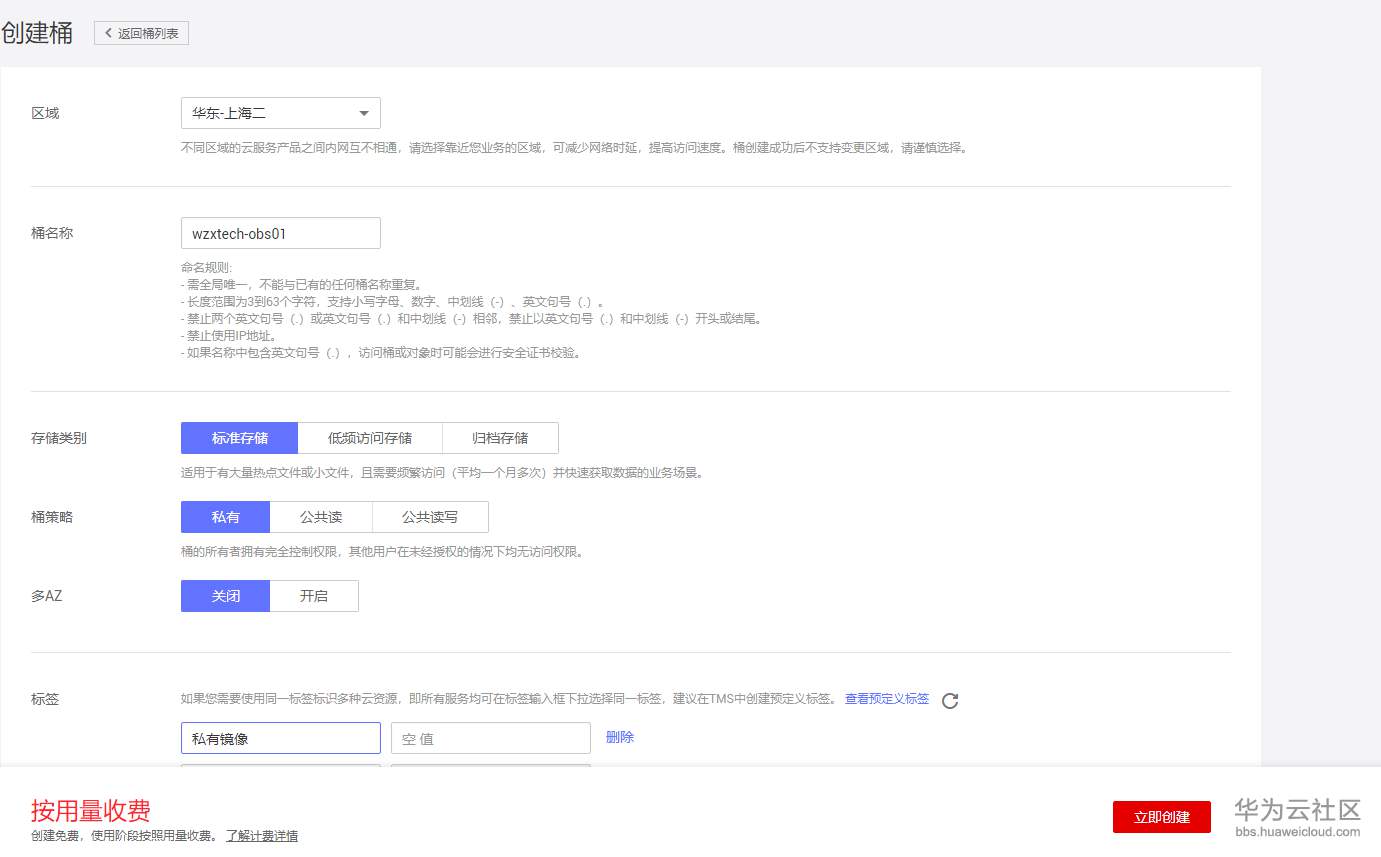Click the tag value field showing 空值
1381x857 pixels.
coord(490,737)
